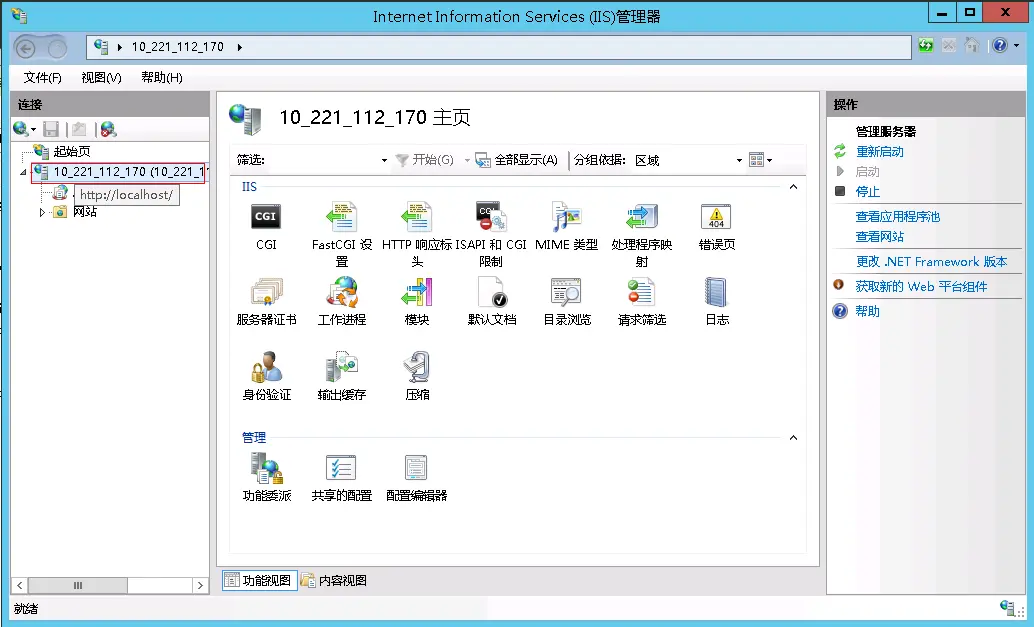Switch to 功能视图 tab

tap(259, 580)
